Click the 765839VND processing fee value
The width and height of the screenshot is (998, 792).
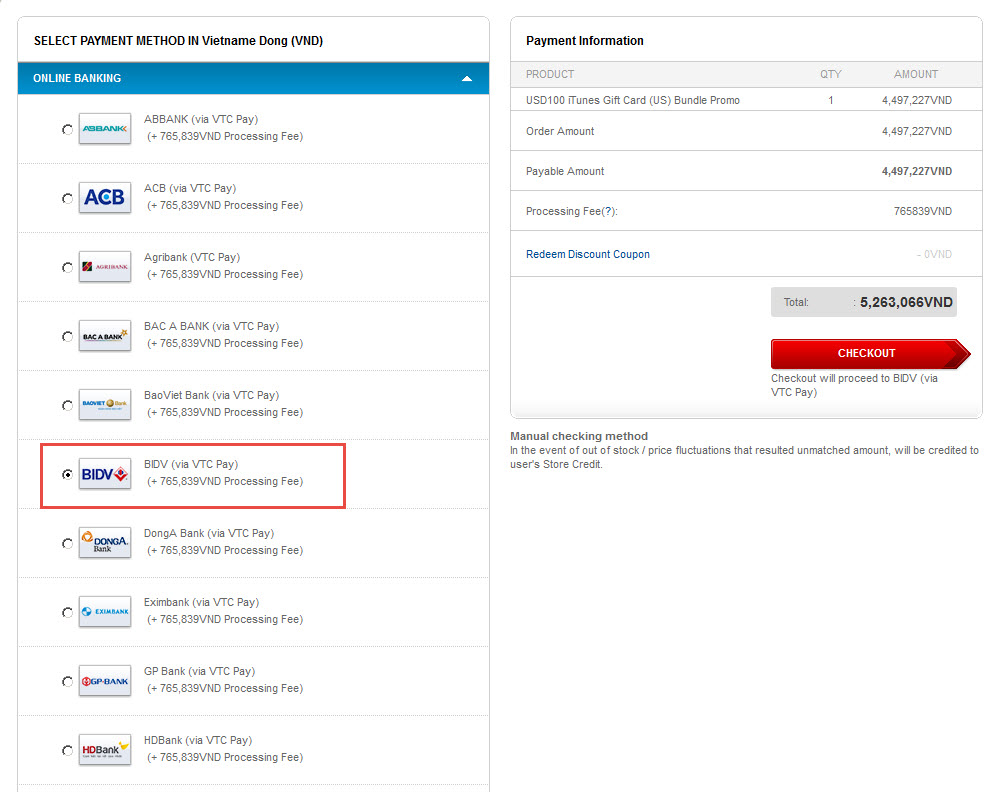[x=922, y=211]
